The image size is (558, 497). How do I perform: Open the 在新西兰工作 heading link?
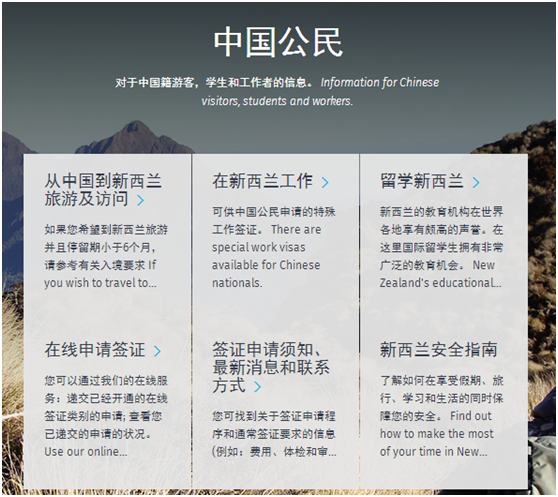click(262, 181)
